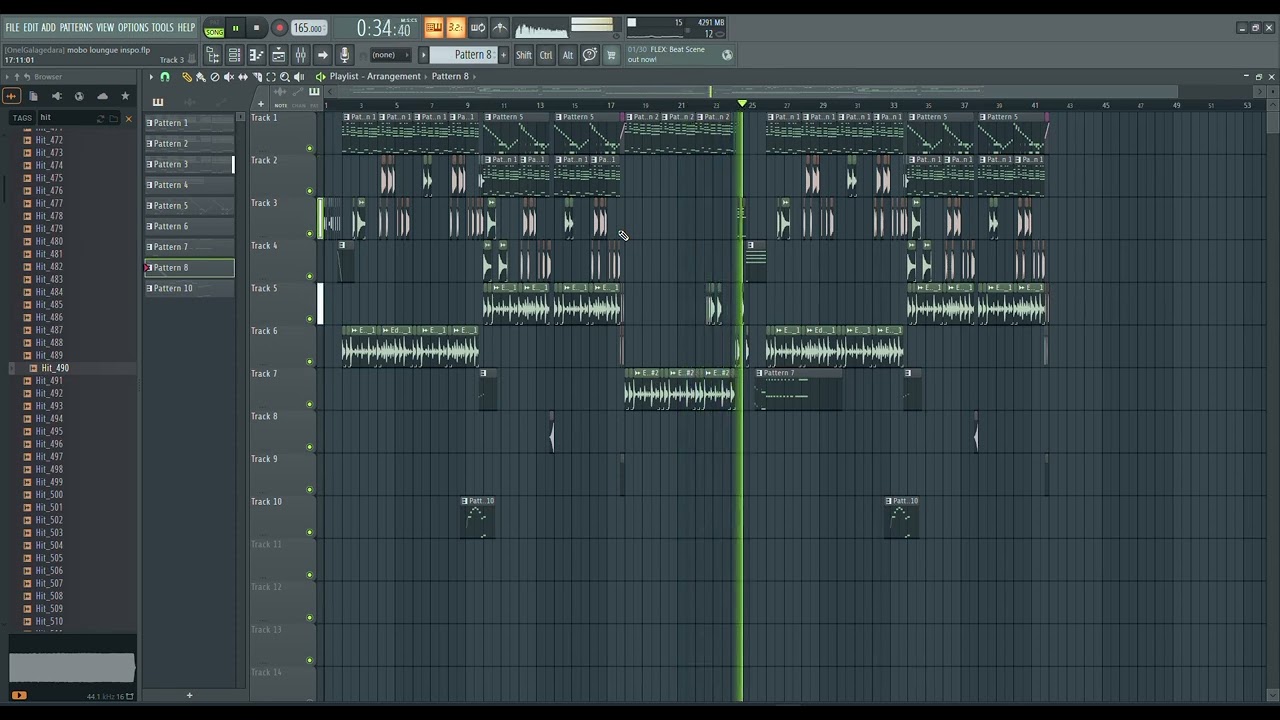
Task: Open the EDIT menu
Action: (31, 27)
